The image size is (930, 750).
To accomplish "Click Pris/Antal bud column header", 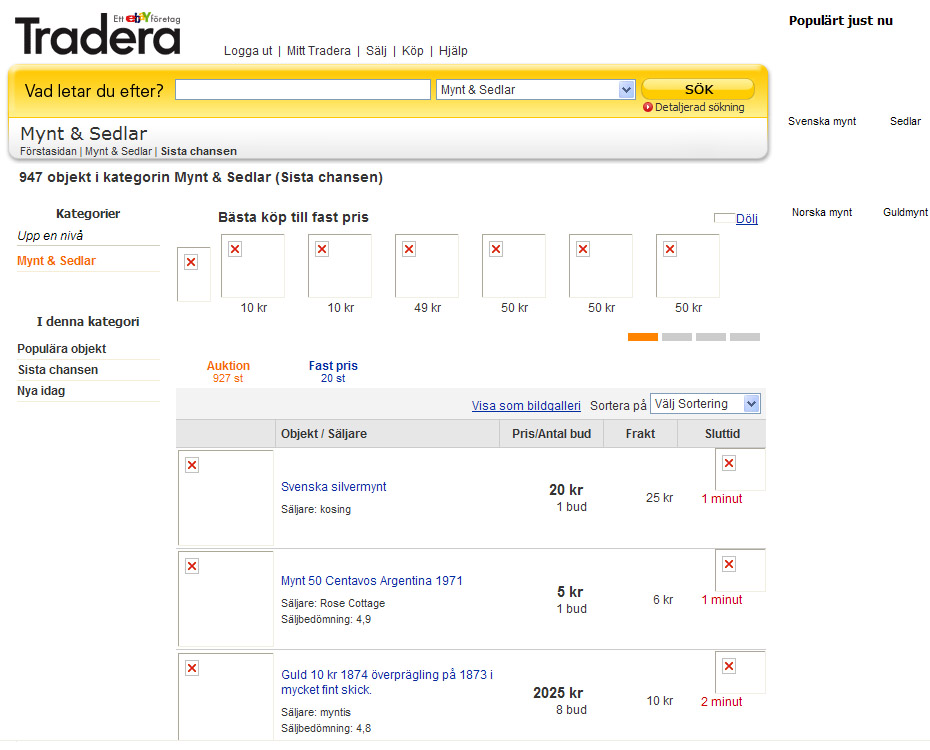I will coord(551,433).
